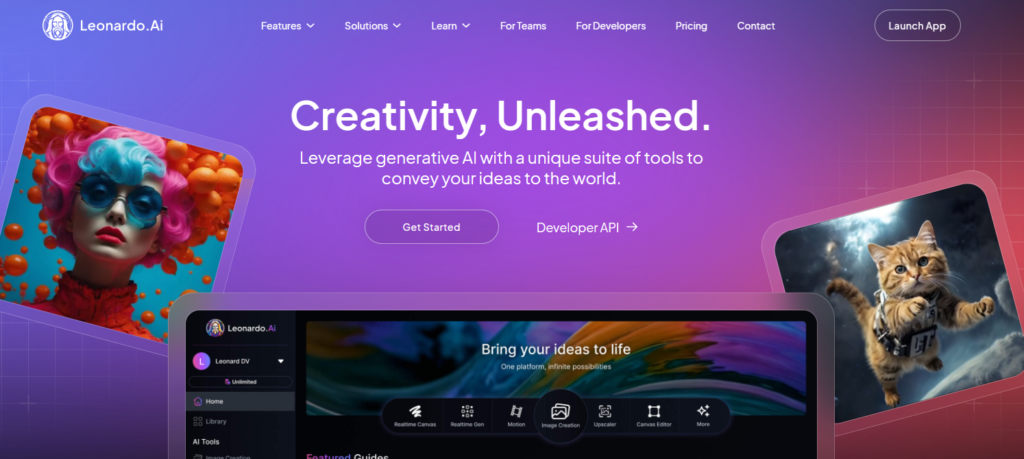Click the Leonardo.Ai logo in the header
Screen dimensions: 1024x459
[x=103, y=26]
